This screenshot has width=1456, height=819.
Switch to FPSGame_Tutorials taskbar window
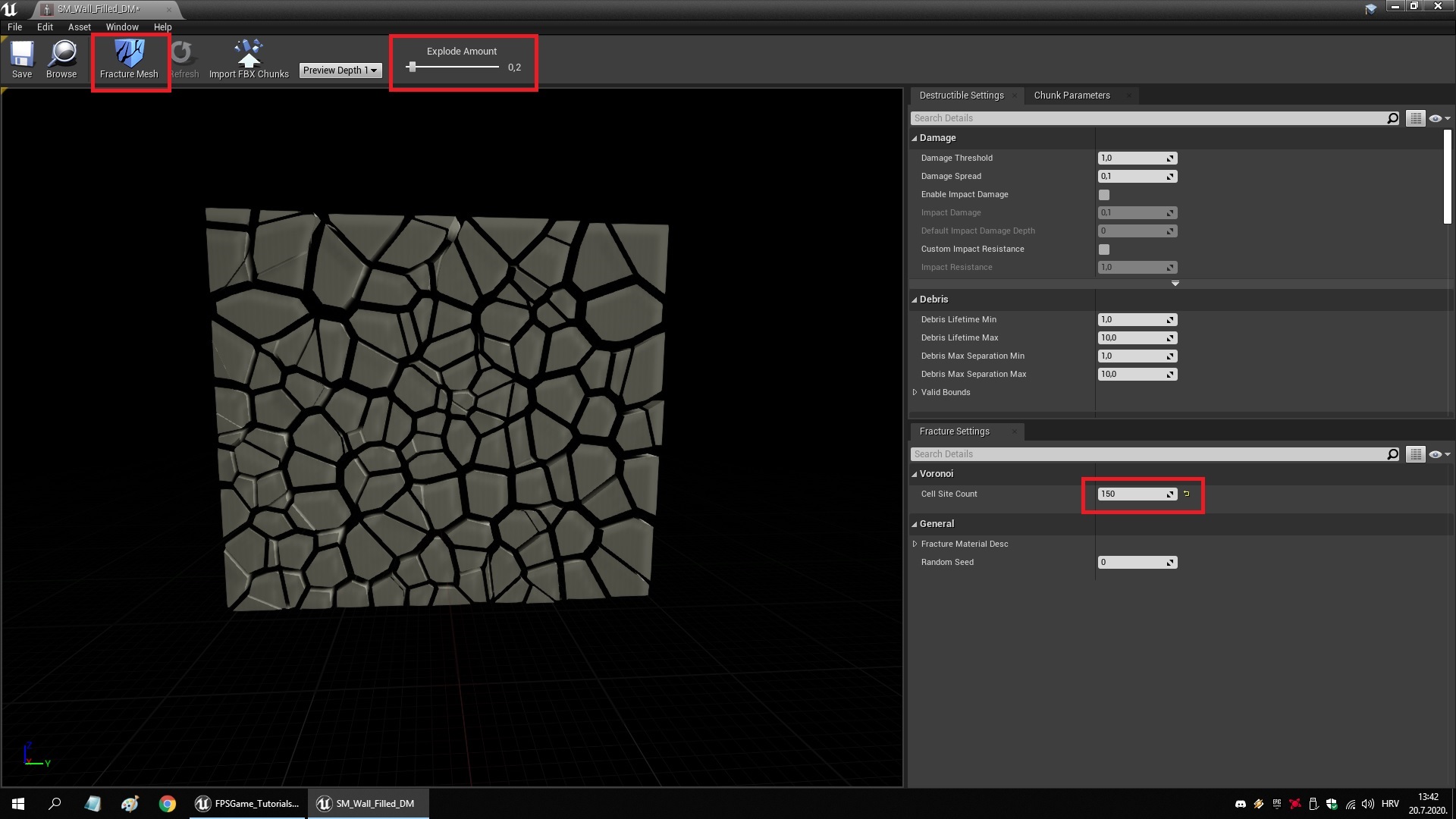(247, 804)
